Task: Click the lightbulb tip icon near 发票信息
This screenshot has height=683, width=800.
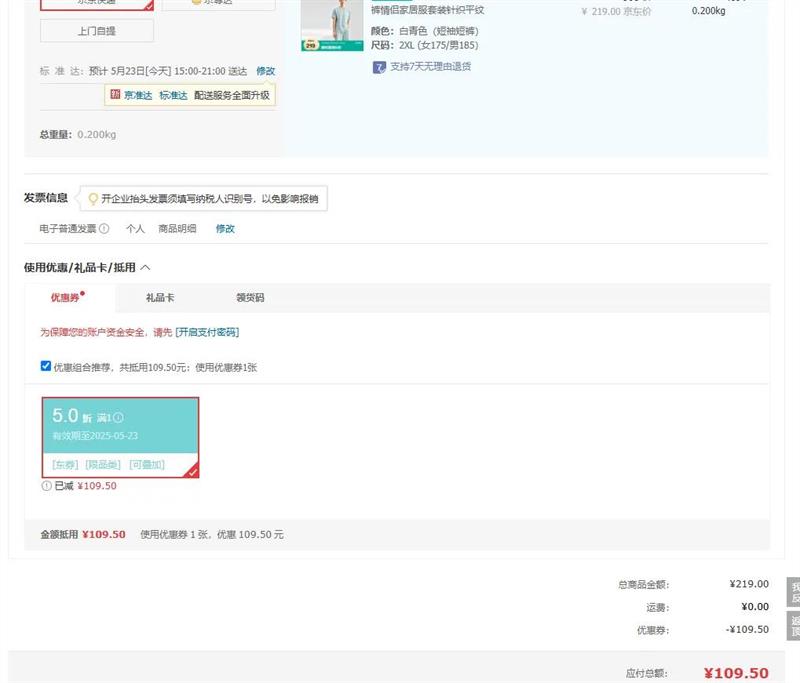Action: coord(93,199)
